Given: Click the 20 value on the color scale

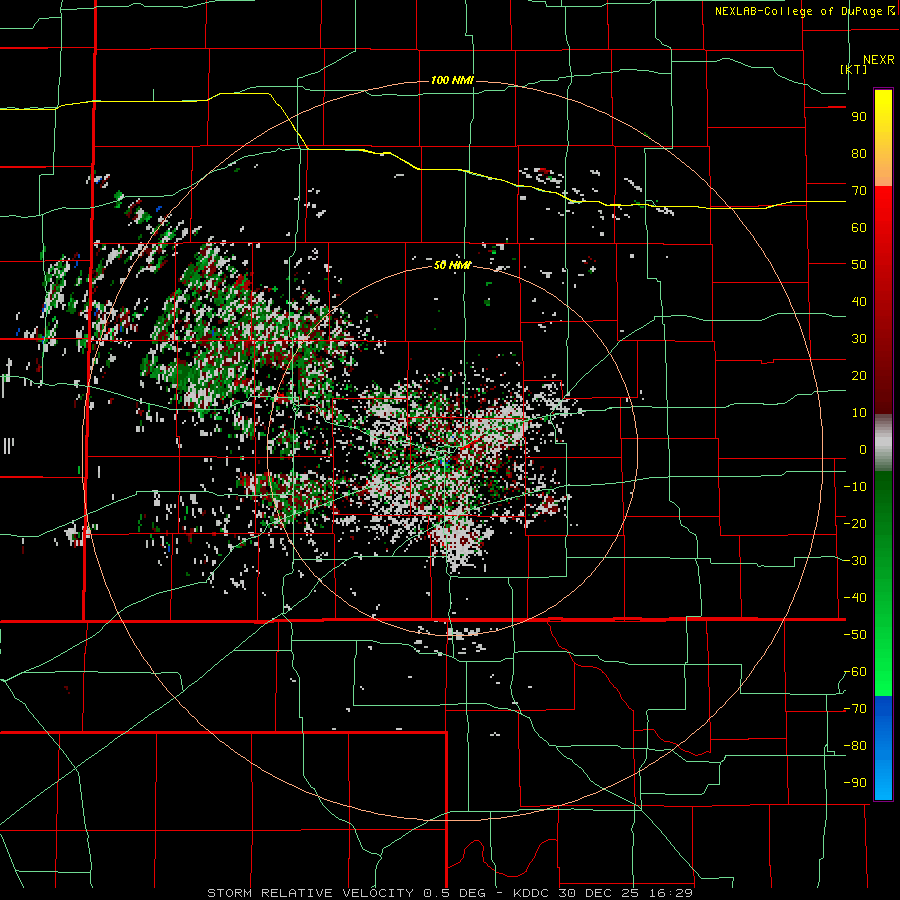Looking at the screenshot, I should pyautogui.click(x=859, y=376).
